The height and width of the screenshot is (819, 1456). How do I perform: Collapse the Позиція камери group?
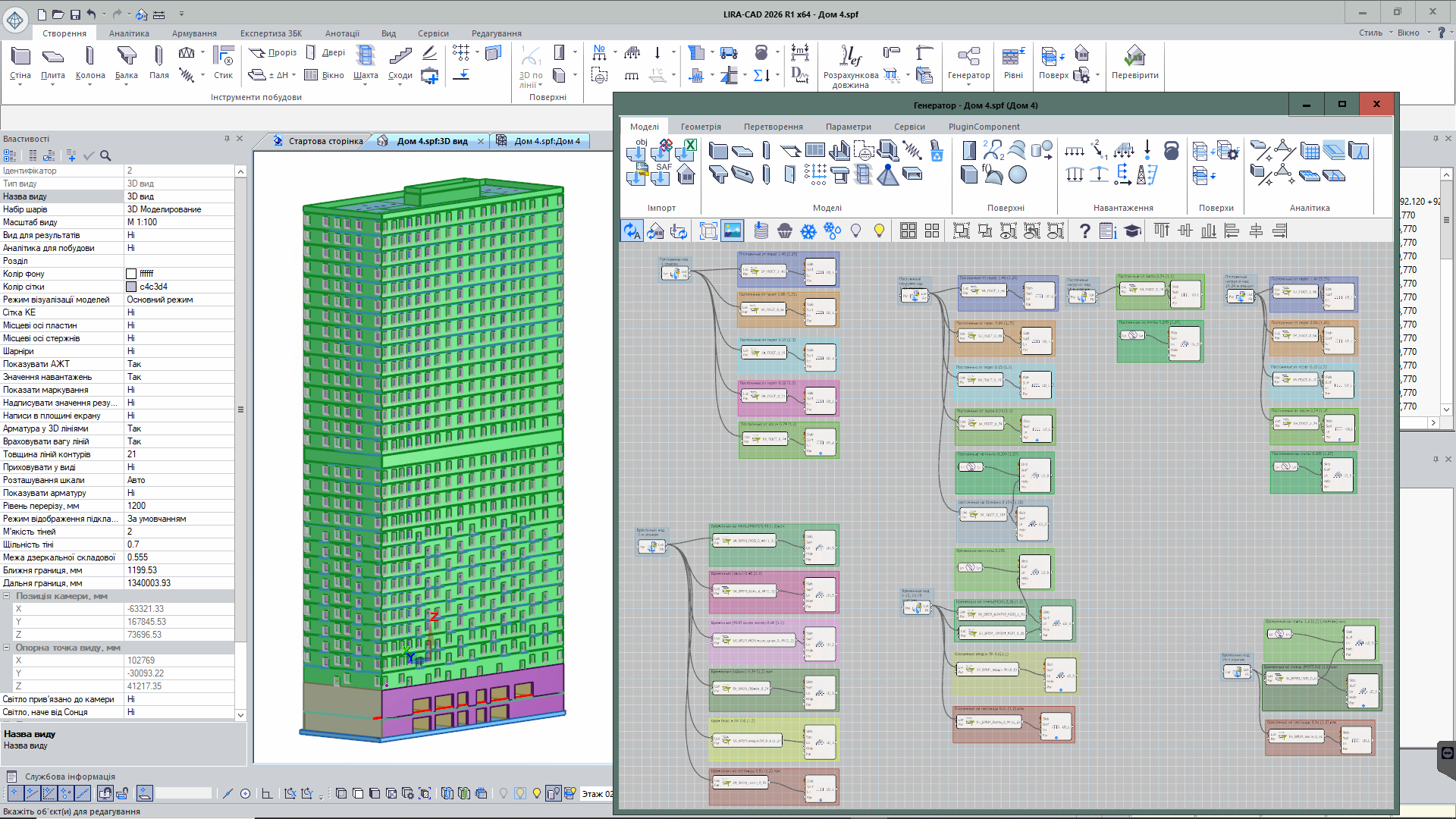tap(7, 596)
